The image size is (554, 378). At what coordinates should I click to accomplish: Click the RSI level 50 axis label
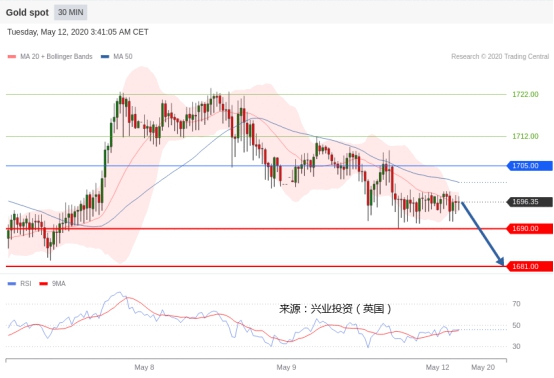[516, 325]
